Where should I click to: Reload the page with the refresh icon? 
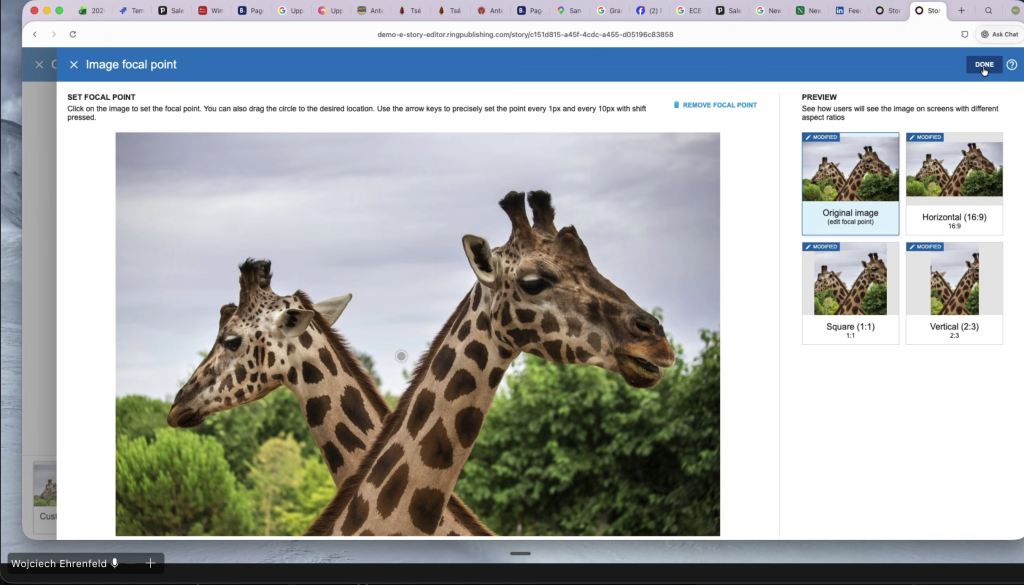pos(72,34)
